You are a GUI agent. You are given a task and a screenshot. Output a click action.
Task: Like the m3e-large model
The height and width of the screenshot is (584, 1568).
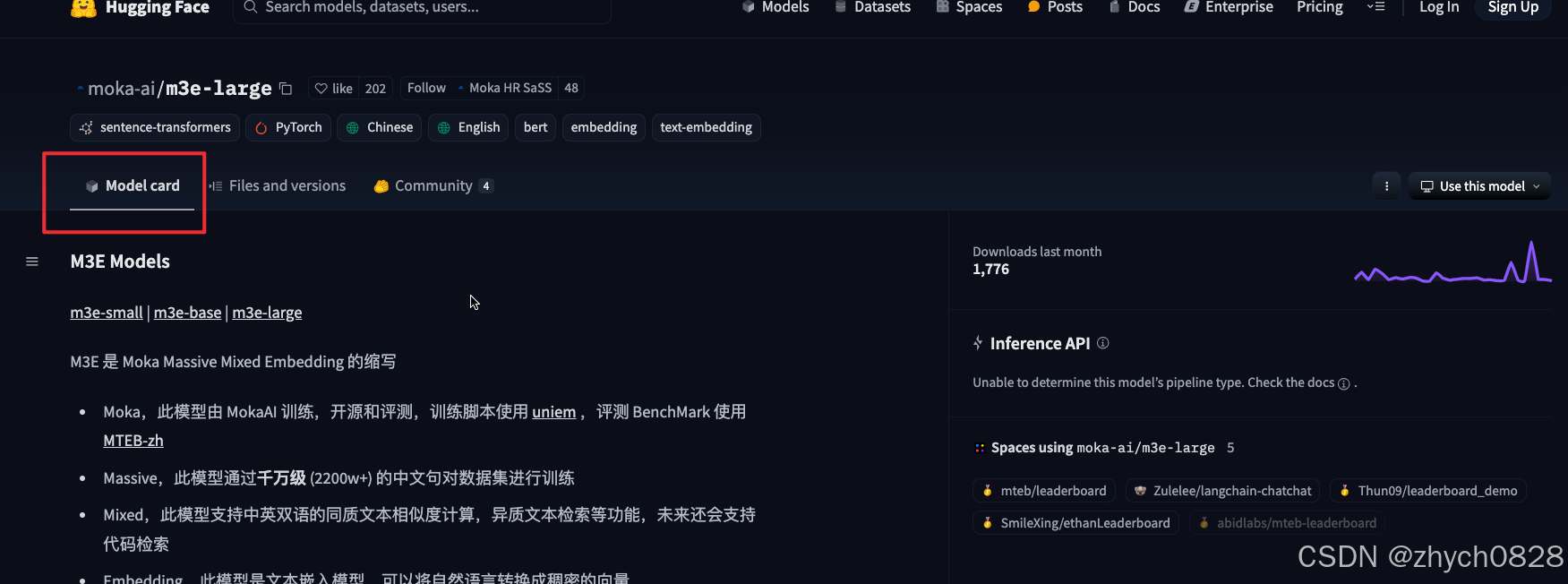click(x=333, y=88)
